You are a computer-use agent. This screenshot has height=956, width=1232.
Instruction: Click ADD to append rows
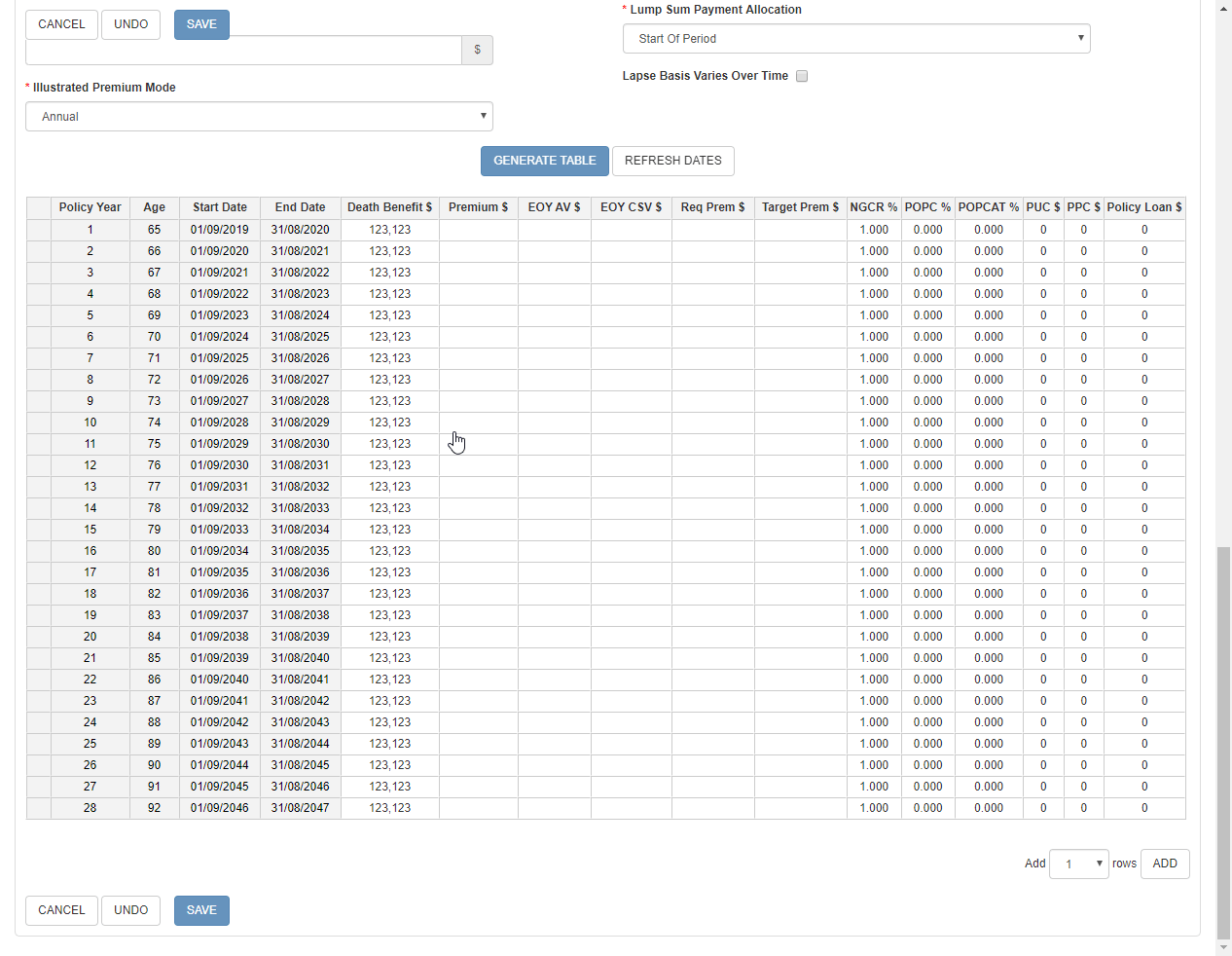1164,864
